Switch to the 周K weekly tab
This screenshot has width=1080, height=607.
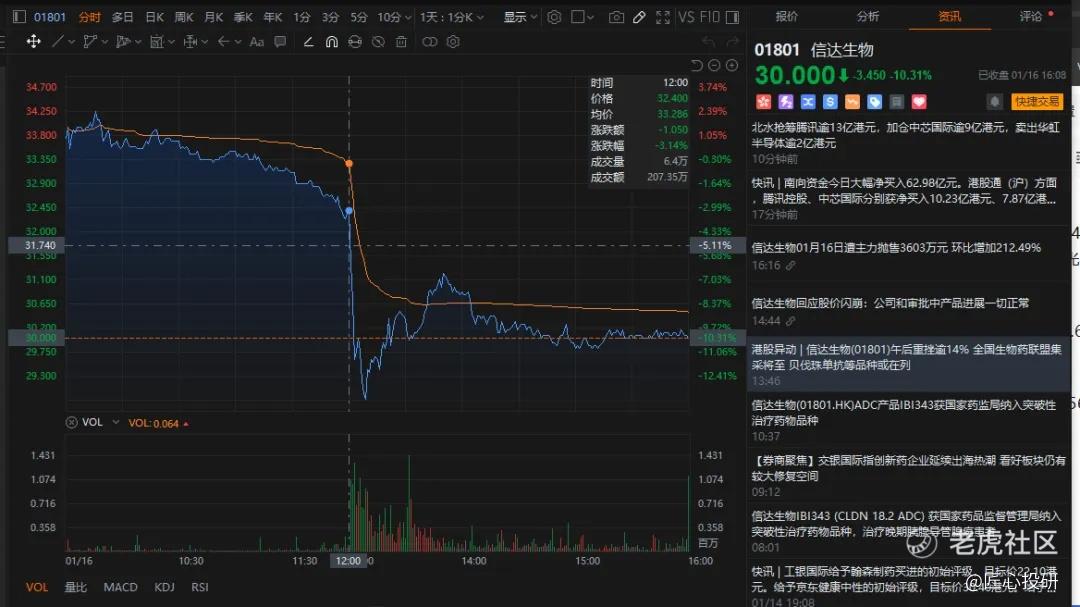tap(184, 17)
